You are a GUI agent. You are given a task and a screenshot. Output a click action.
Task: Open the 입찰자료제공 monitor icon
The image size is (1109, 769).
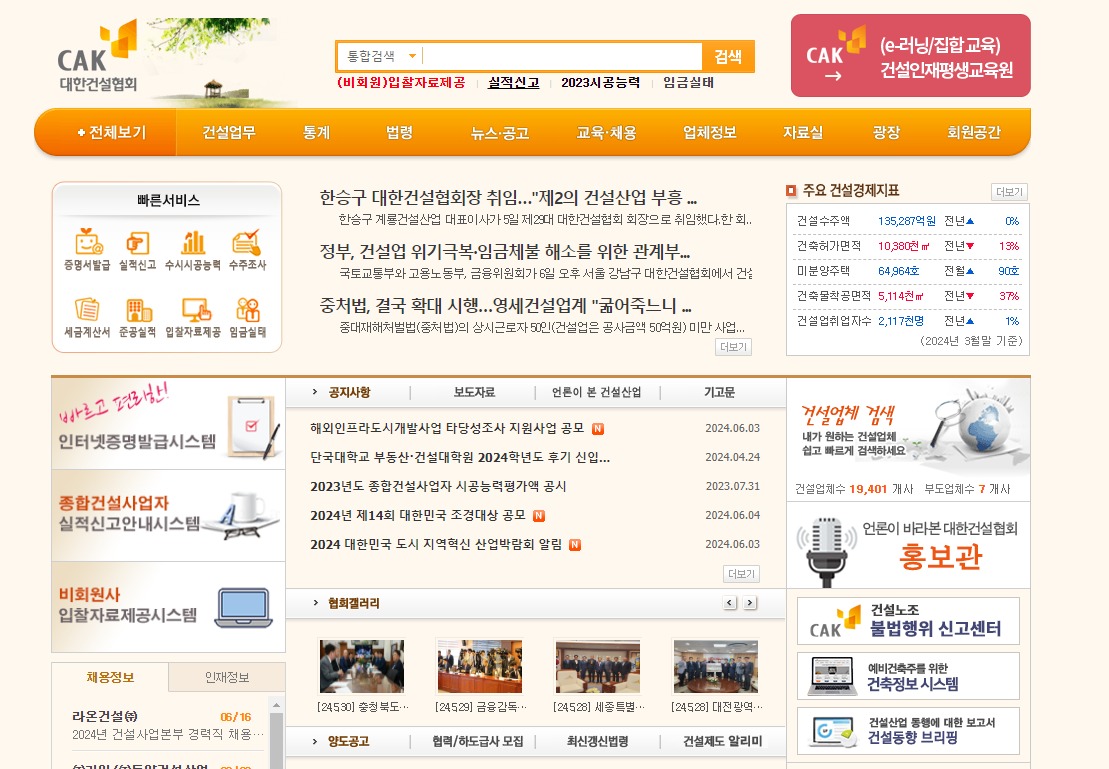[x=192, y=317]
